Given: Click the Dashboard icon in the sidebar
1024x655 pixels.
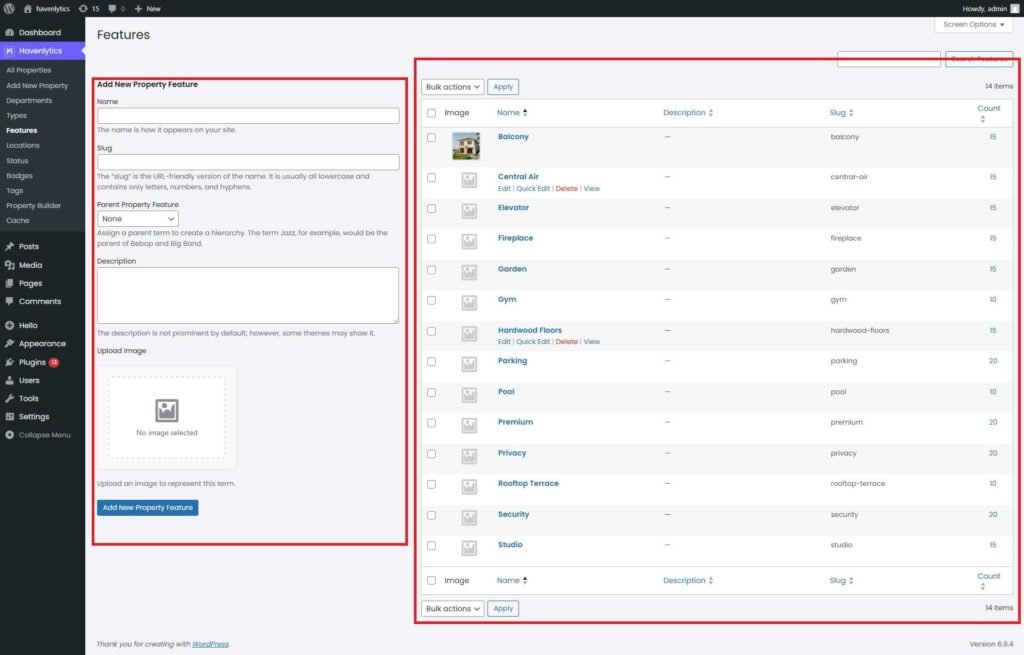Looking at the screenshot, I should pyautogui.click(x=9, y=32).
